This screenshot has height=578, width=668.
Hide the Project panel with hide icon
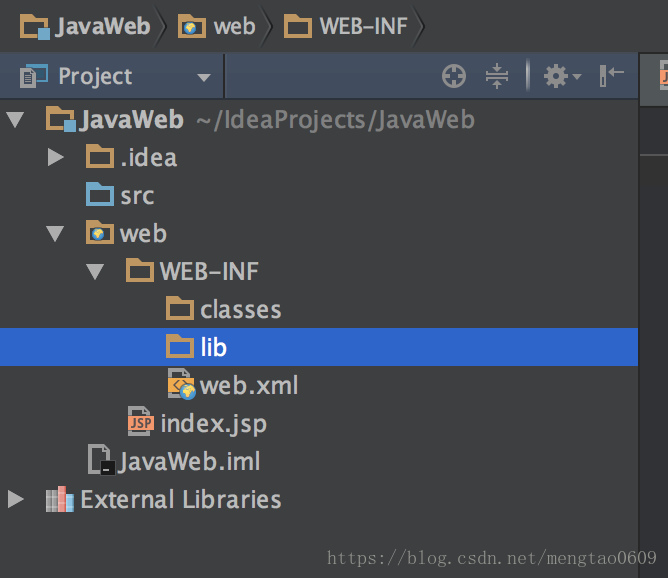tap(611, 76)
